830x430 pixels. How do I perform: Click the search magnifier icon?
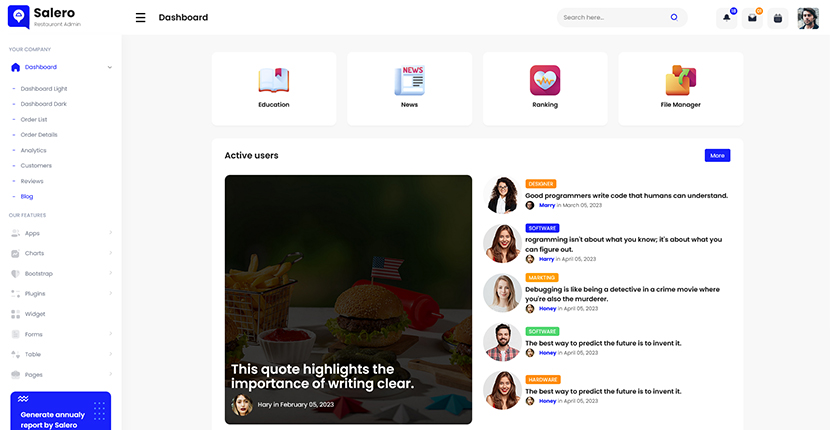tap(674, 17)
